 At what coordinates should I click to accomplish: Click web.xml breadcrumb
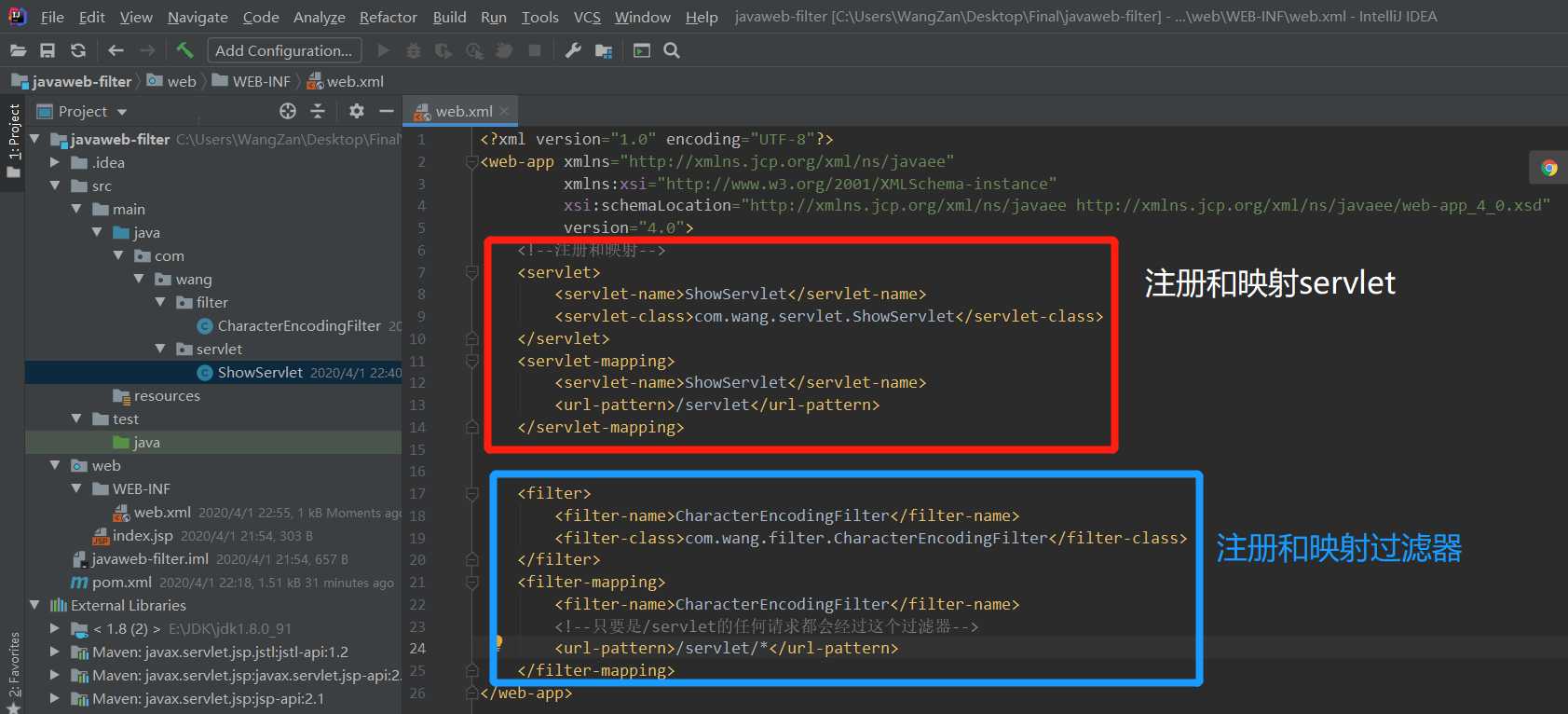346,81
